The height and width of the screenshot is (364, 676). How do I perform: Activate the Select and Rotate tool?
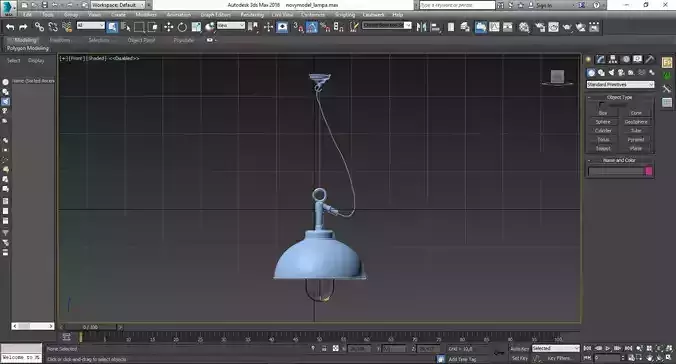[x=182, y=27]
